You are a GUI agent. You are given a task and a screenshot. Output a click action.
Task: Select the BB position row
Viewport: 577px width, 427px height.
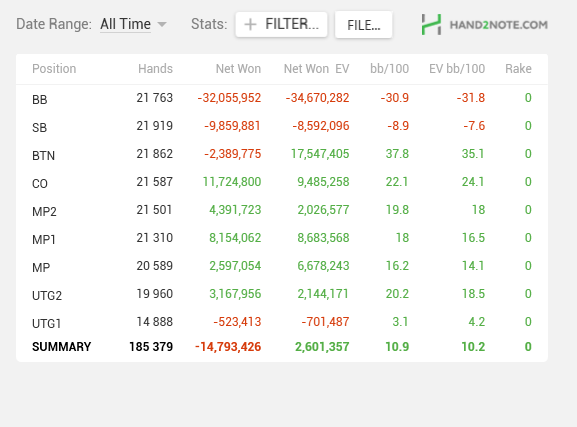click(x=282, y=98)
